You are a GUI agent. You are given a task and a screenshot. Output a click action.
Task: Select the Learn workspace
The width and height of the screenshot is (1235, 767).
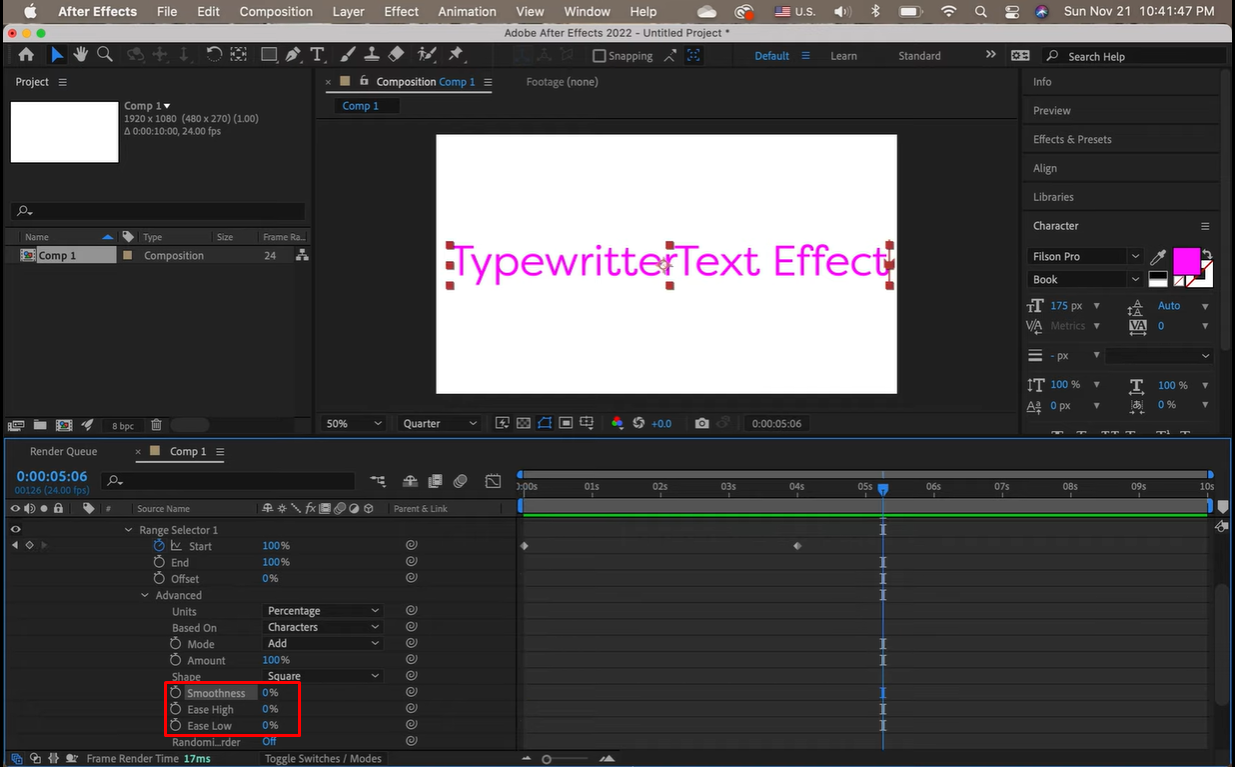[843, 56]
